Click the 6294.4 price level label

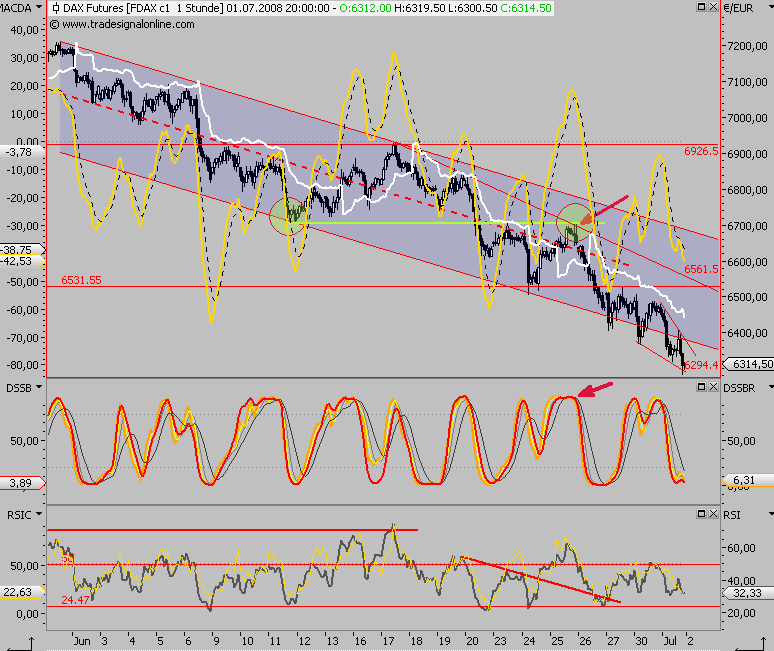pos(701,365)
